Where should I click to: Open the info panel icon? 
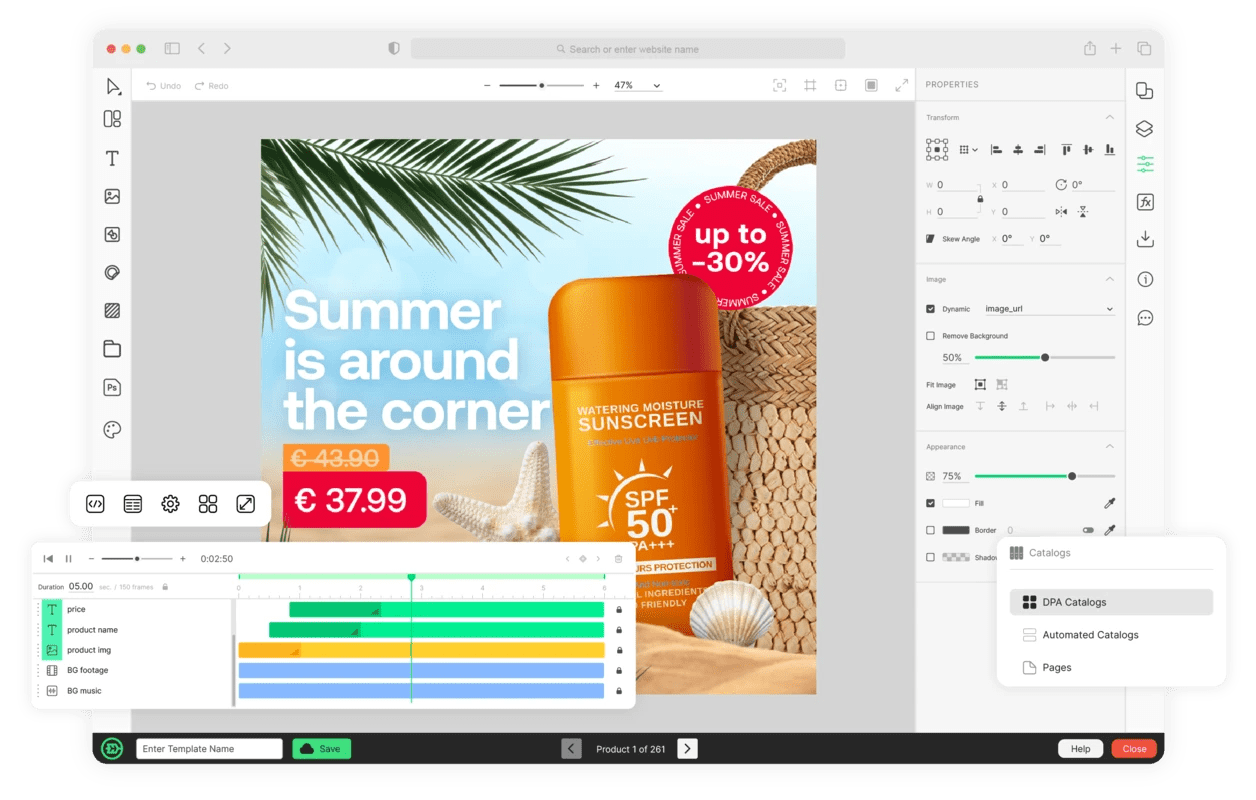tap(1145, 280)
